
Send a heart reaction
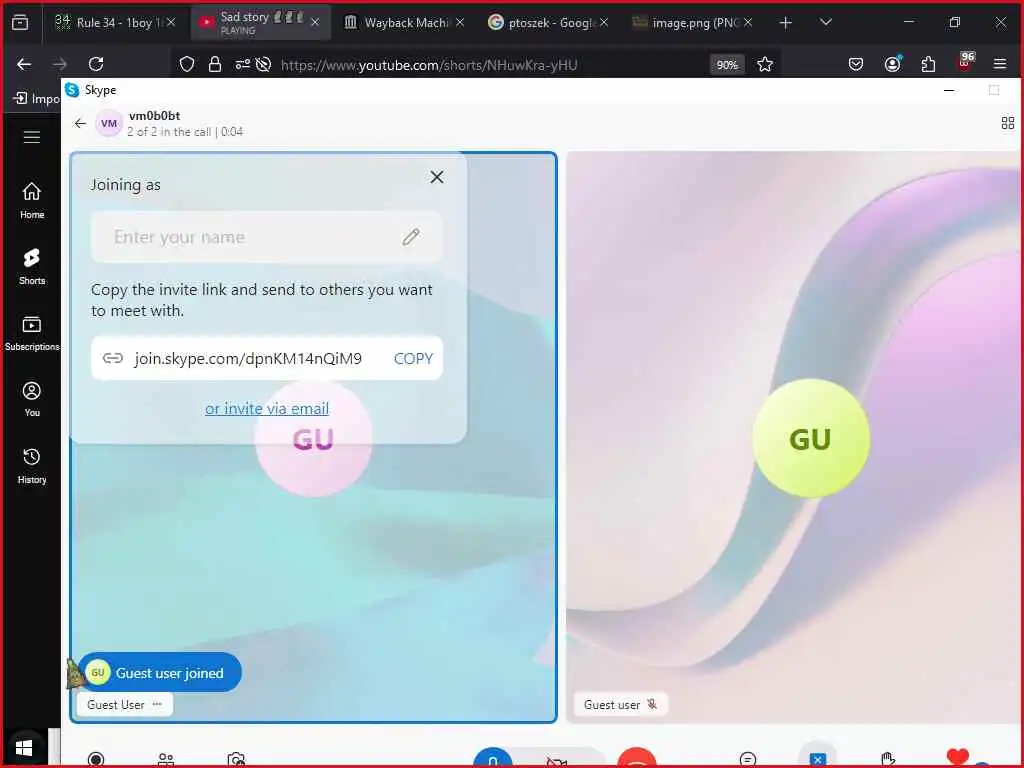tap(957, 758)
